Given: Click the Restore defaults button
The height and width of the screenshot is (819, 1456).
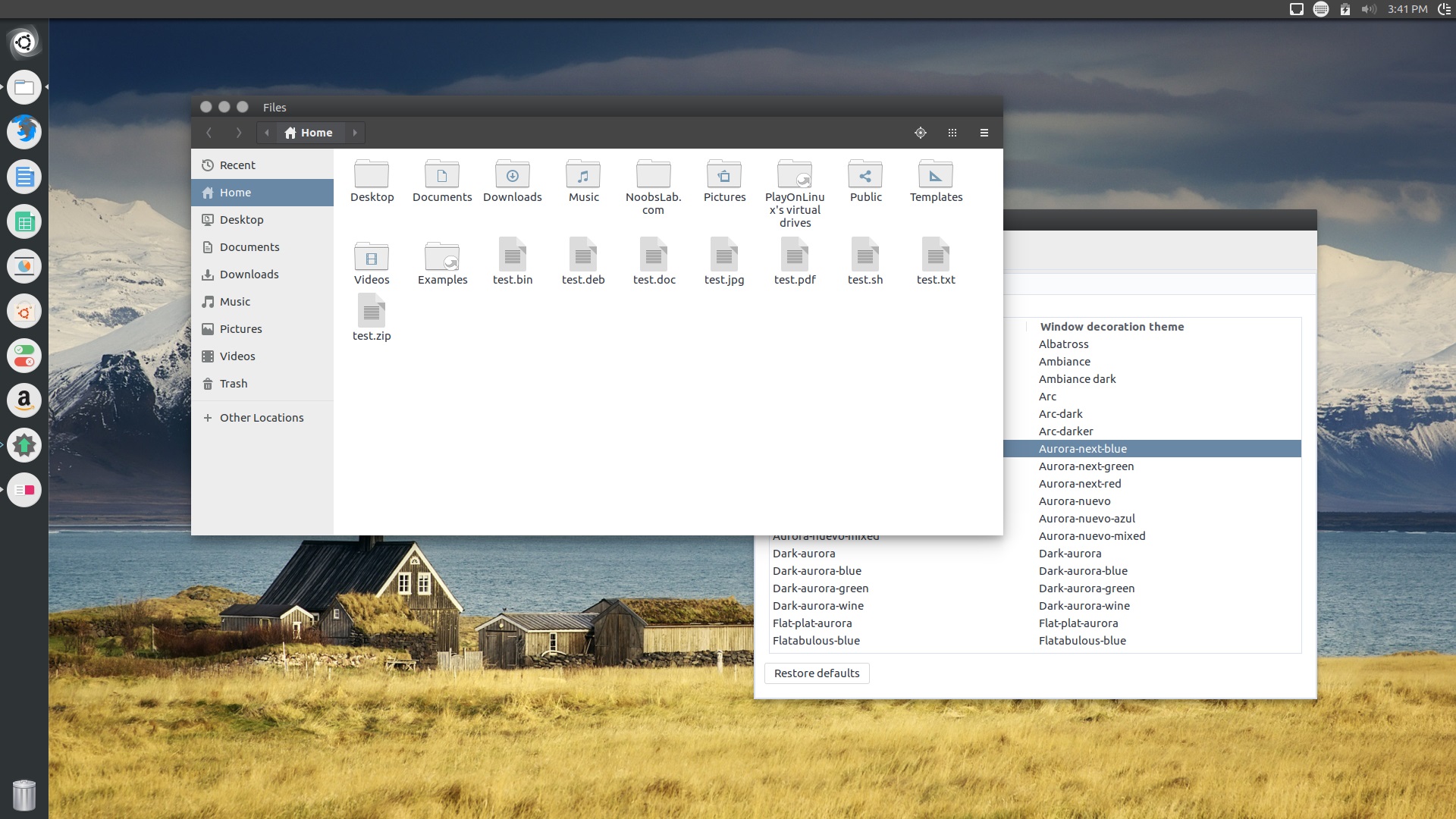Looking at the screenshot, I should click(x=817, y=673).
